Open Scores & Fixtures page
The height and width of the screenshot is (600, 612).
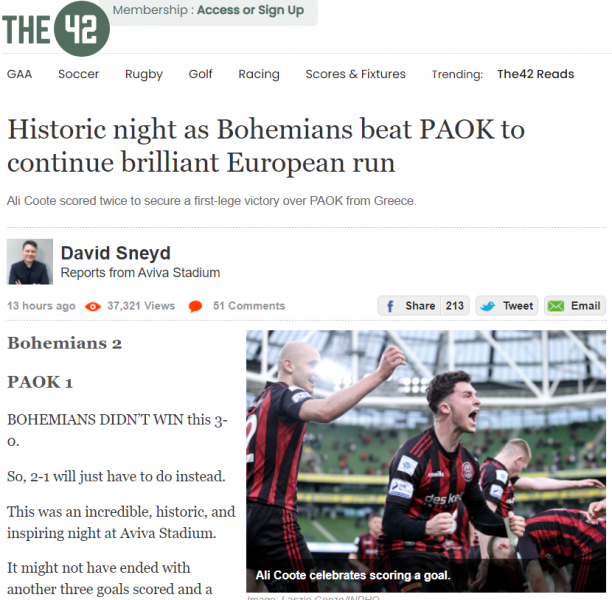356,74
